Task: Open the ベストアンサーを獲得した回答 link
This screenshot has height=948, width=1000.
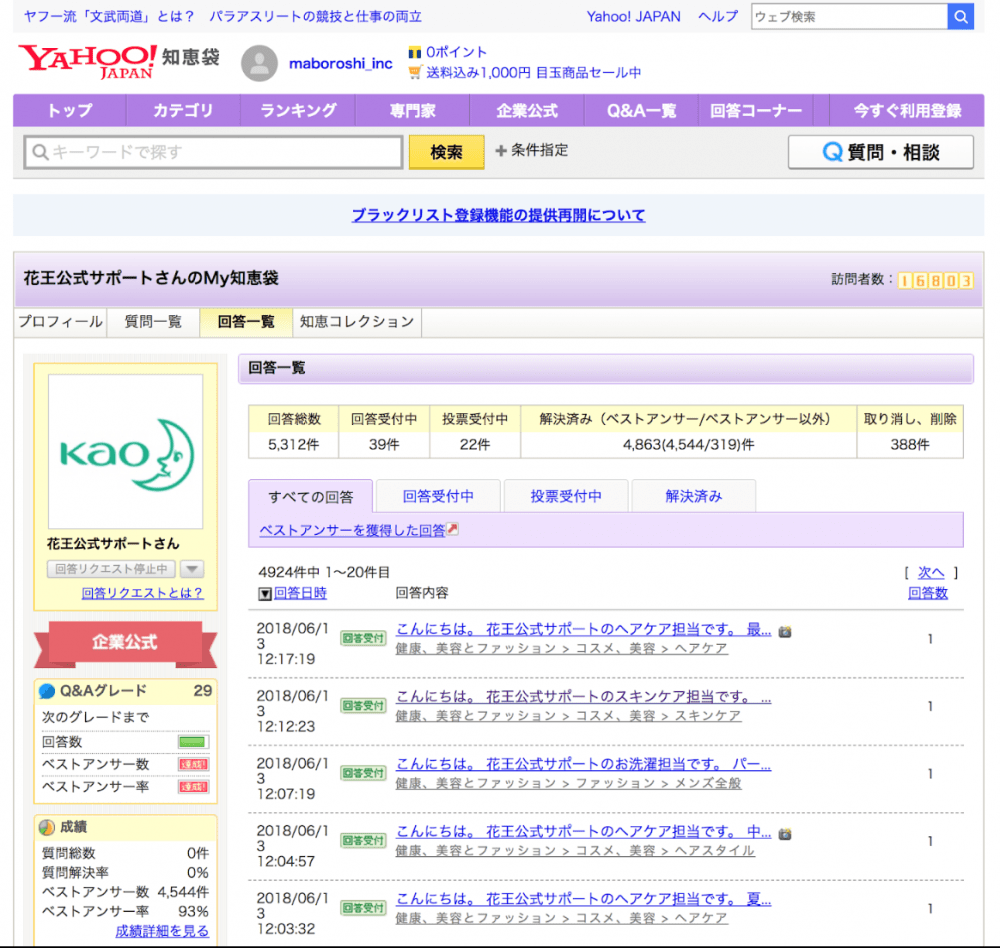Action: click(353, 530)
